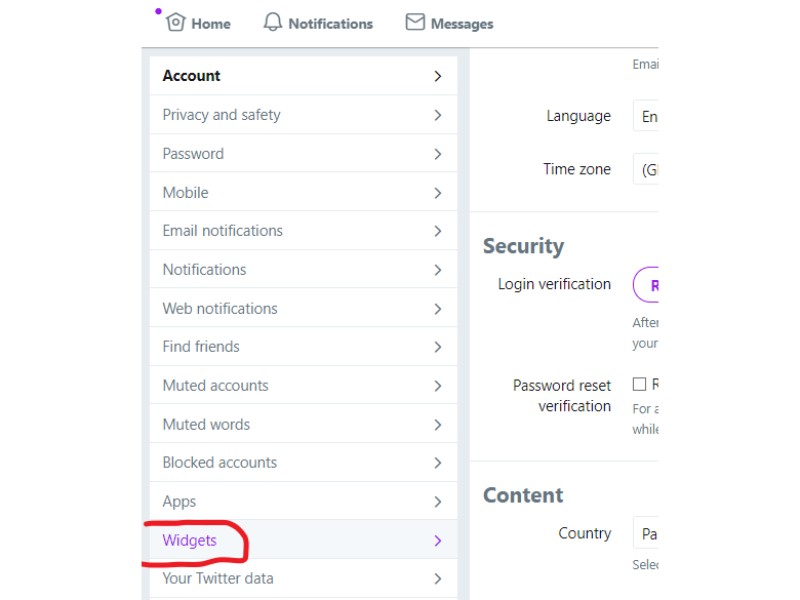This screenshot has width=800, height=600.
Task: Click the chevron next to Privacy and safety
Action: tap(438, 115)
